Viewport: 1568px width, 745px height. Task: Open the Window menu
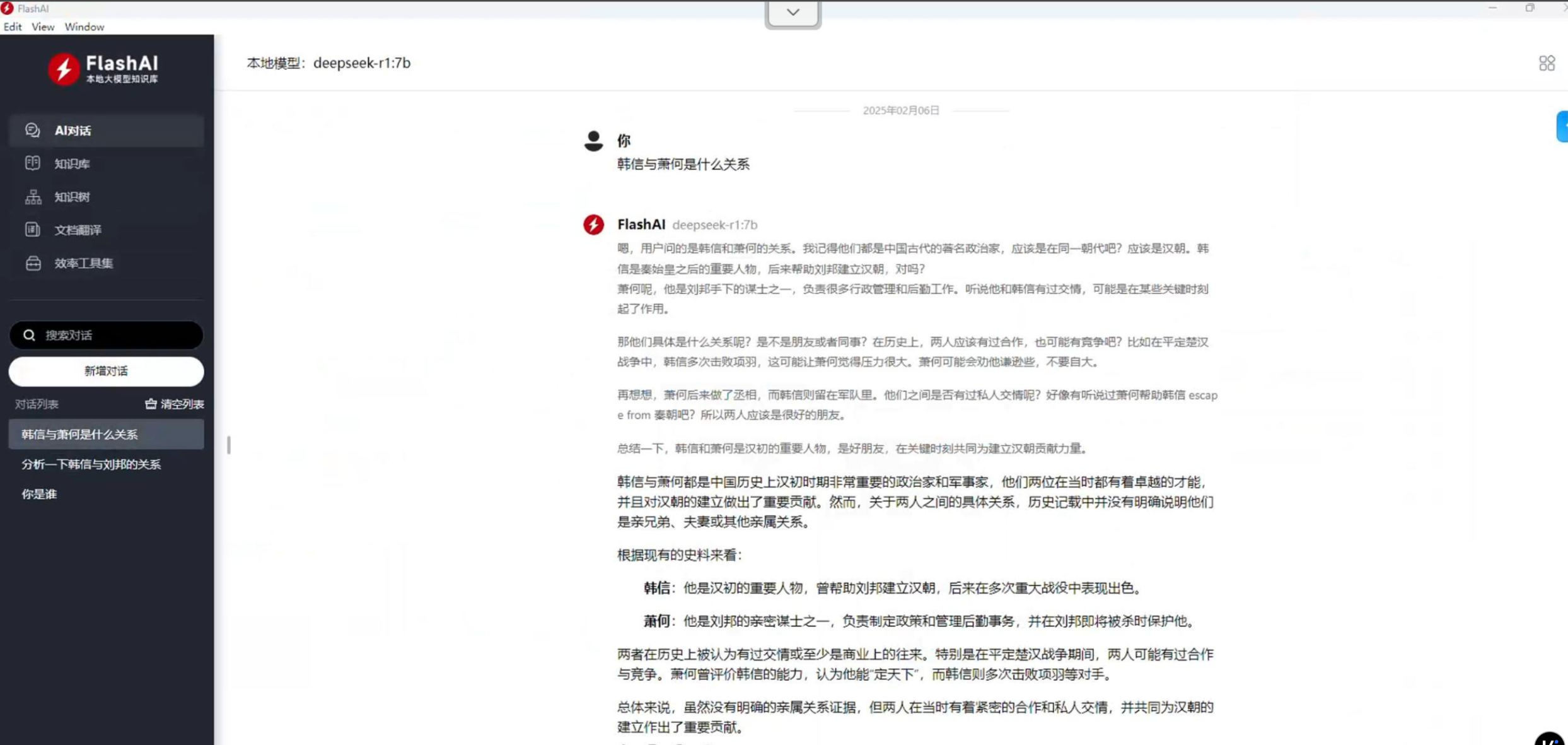(x=84, y=26)
